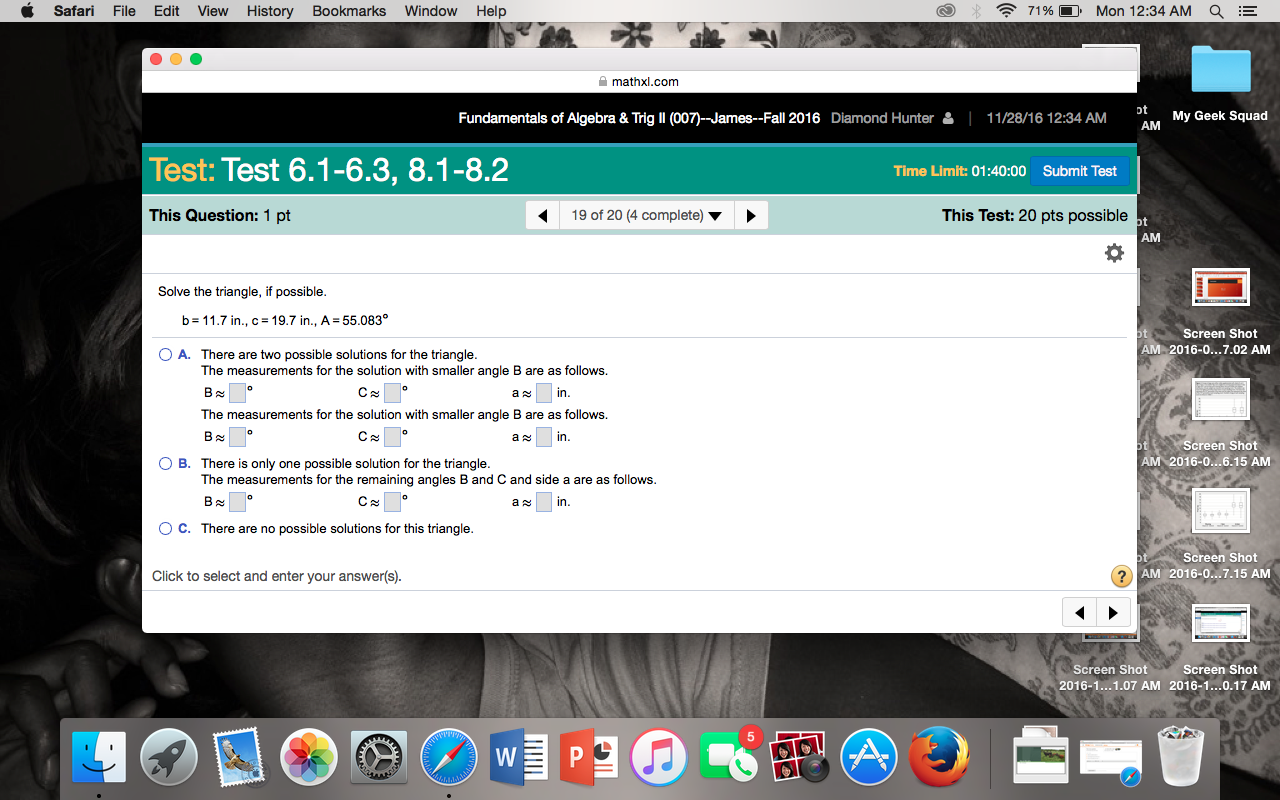Go to the previous question using left arrow

click(x=542, y=214)
